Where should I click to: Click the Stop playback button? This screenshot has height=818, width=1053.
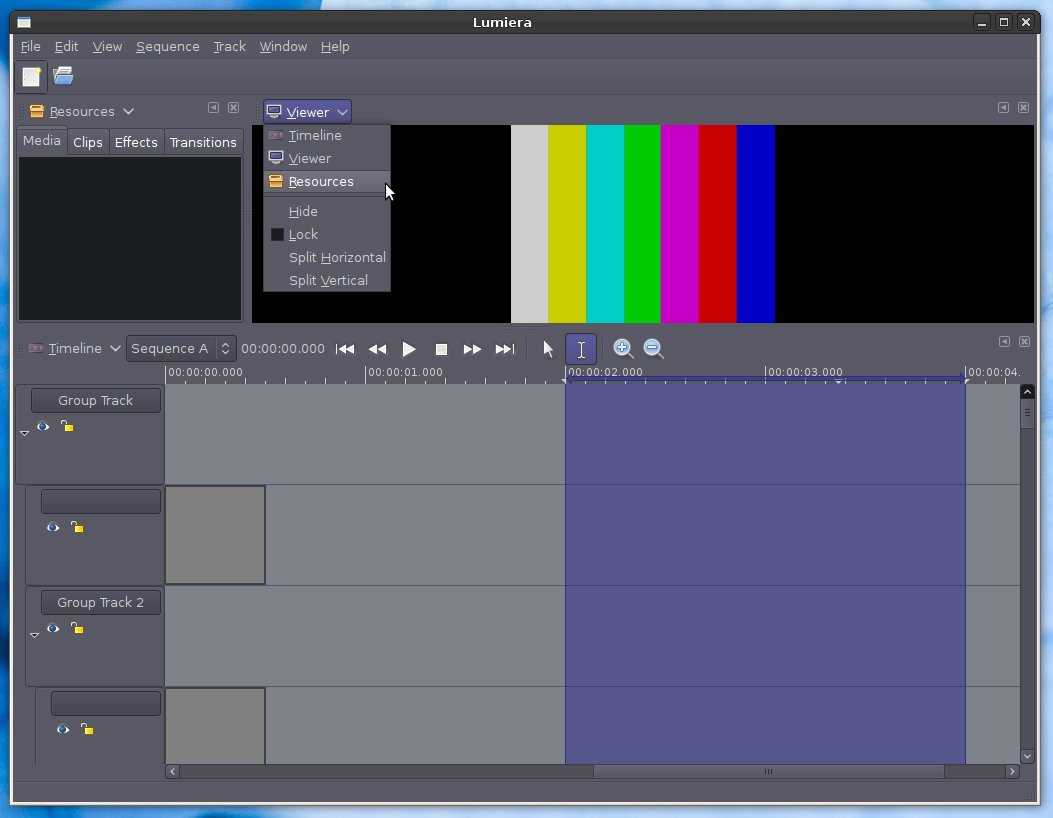(x=441, y=349)
